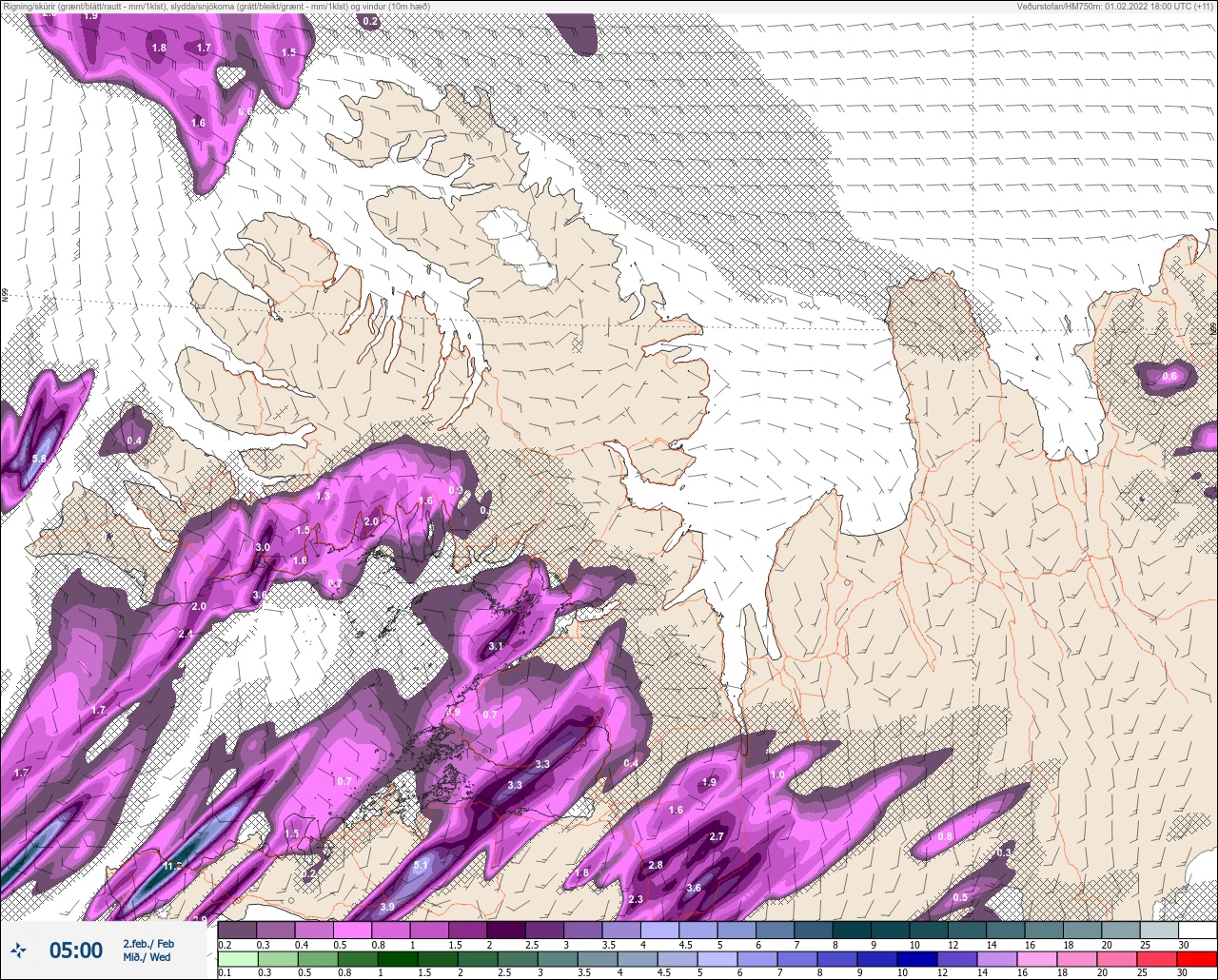This screenshot has height=980, width=1218.
Task: Select the dark purple top legend swatch labeled 2
Action: point(505,930)
